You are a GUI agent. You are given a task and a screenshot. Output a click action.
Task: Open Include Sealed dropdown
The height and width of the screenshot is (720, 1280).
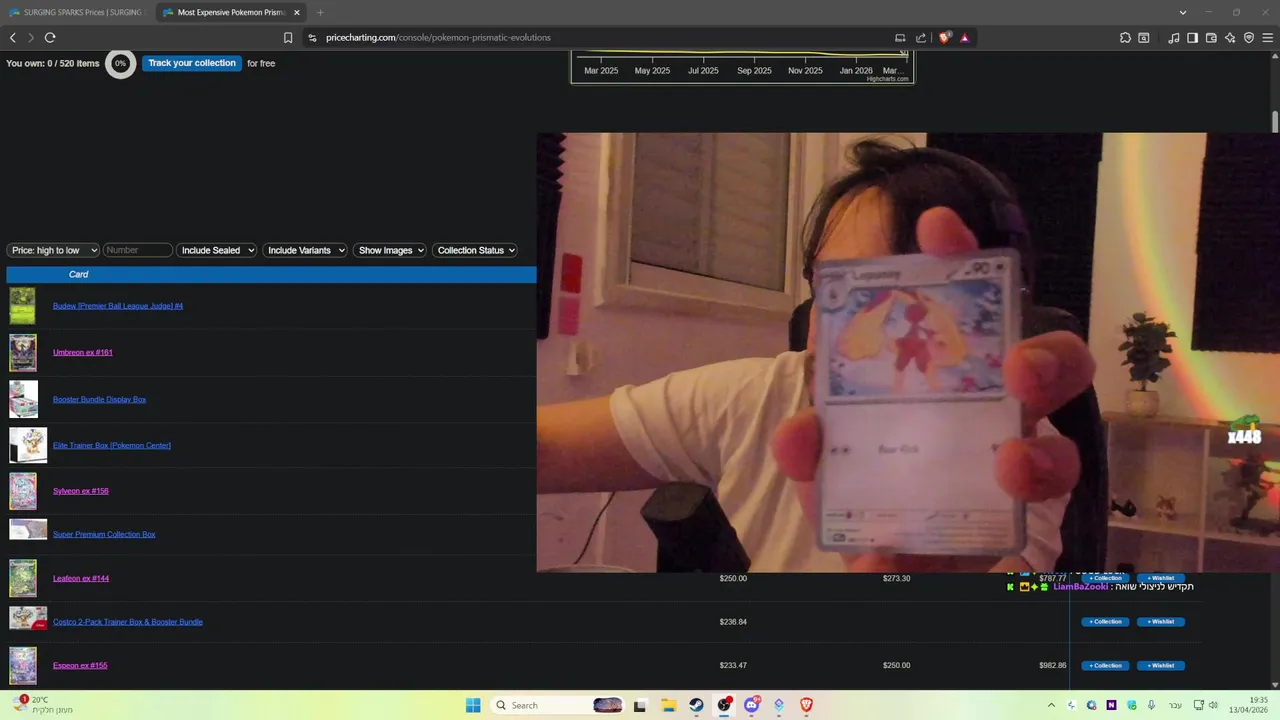click(217, 250)
